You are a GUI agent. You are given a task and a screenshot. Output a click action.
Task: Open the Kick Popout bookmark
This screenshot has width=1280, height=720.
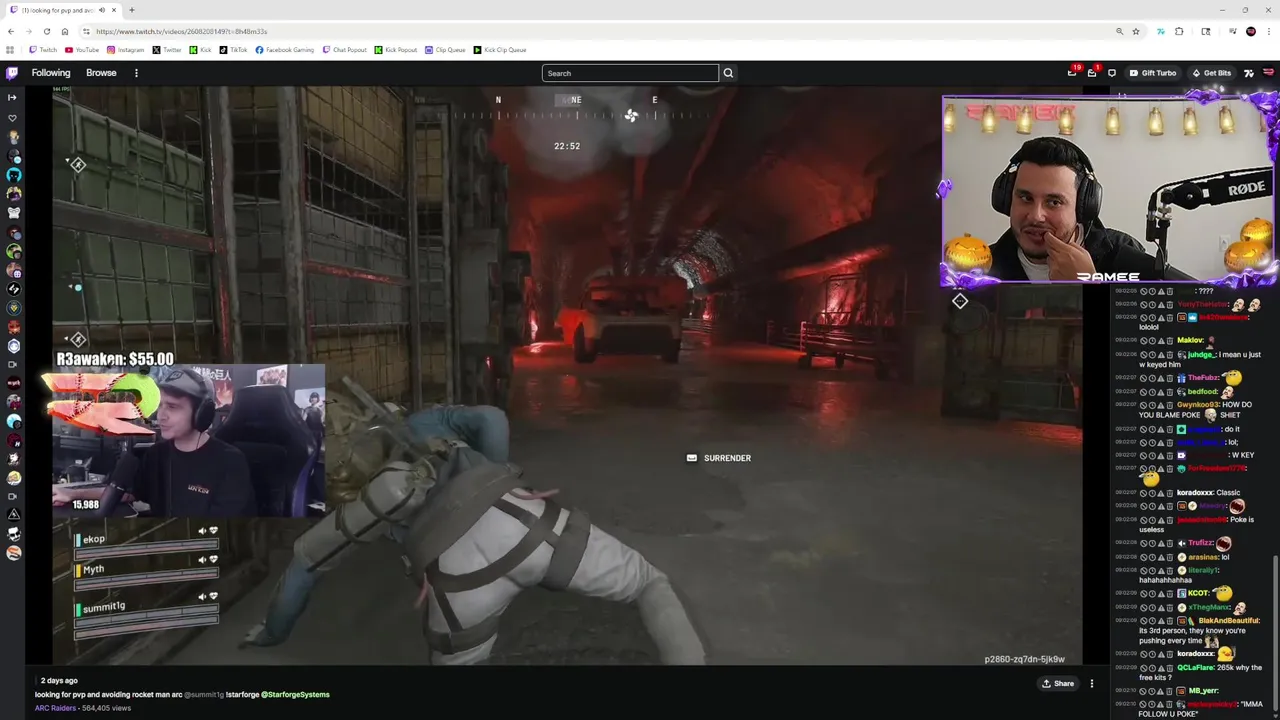tap(396, 50)
